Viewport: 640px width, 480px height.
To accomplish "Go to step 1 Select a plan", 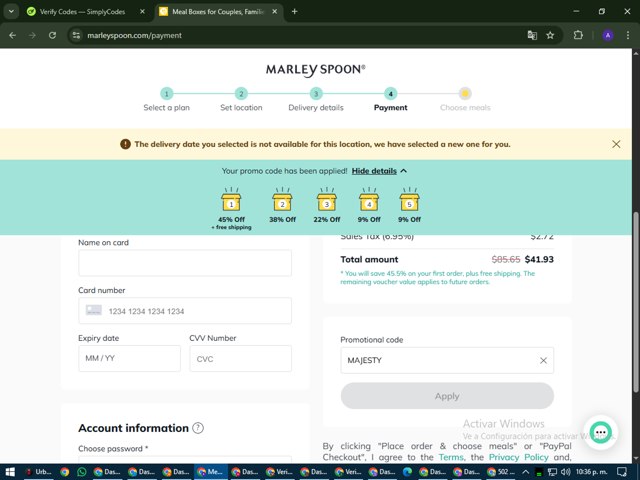I will click(167, 94).
